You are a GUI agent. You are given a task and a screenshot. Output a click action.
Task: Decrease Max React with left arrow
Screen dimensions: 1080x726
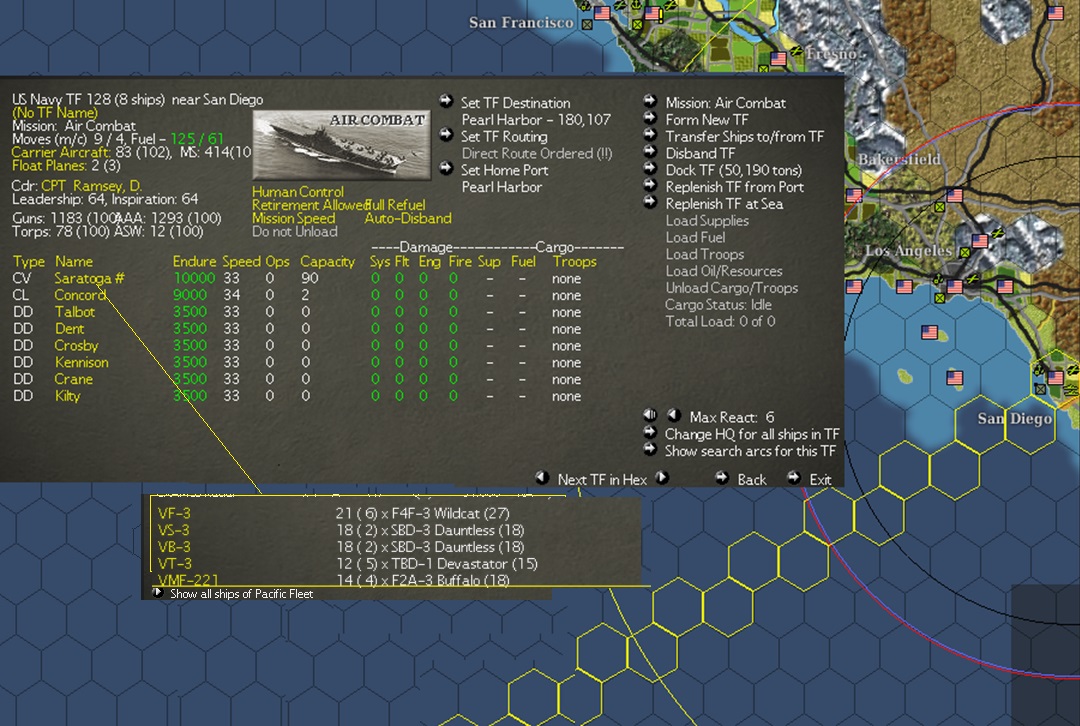coord(674,415)
